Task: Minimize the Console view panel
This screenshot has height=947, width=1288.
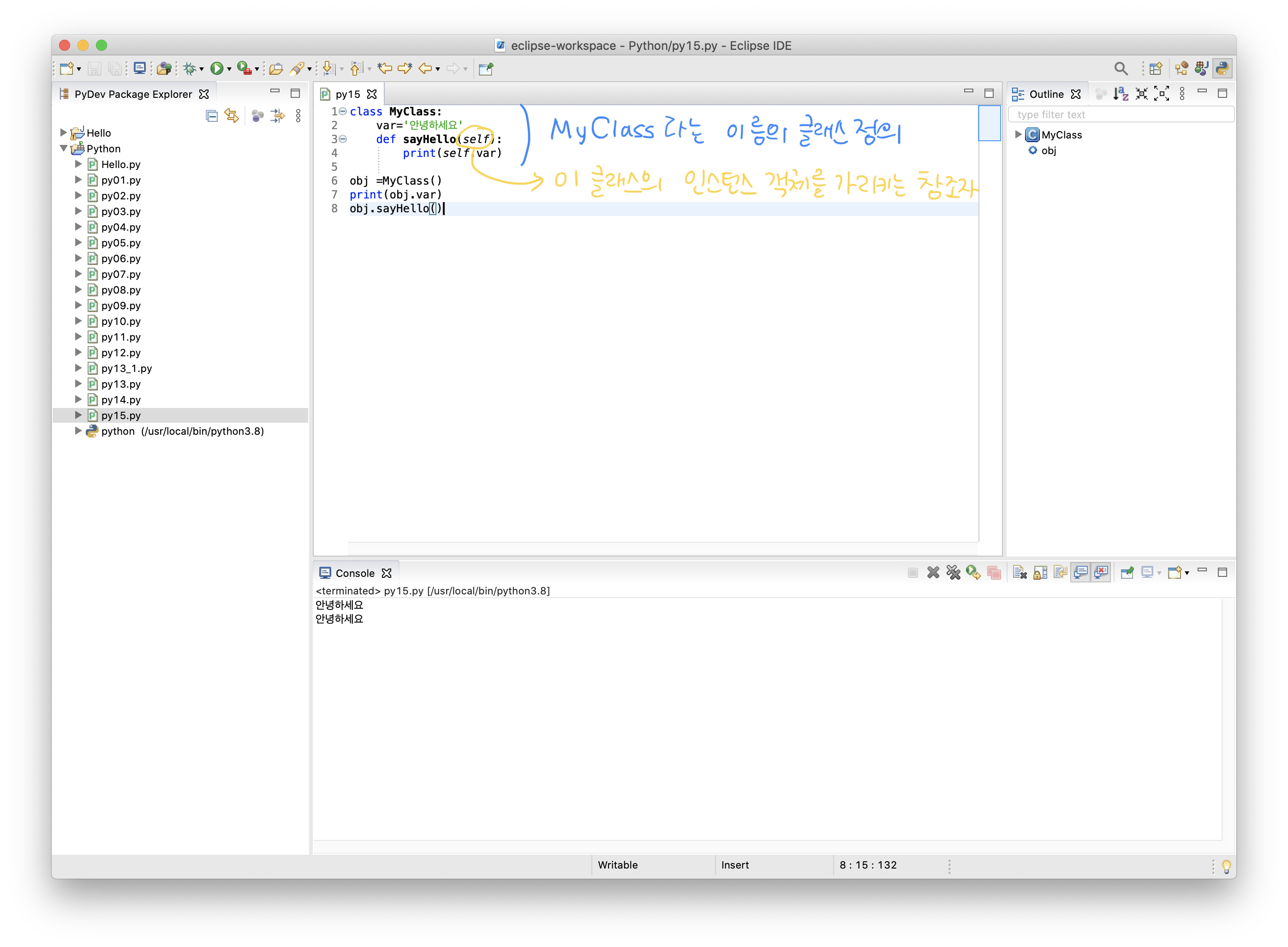Action: tap(1202, 571)
